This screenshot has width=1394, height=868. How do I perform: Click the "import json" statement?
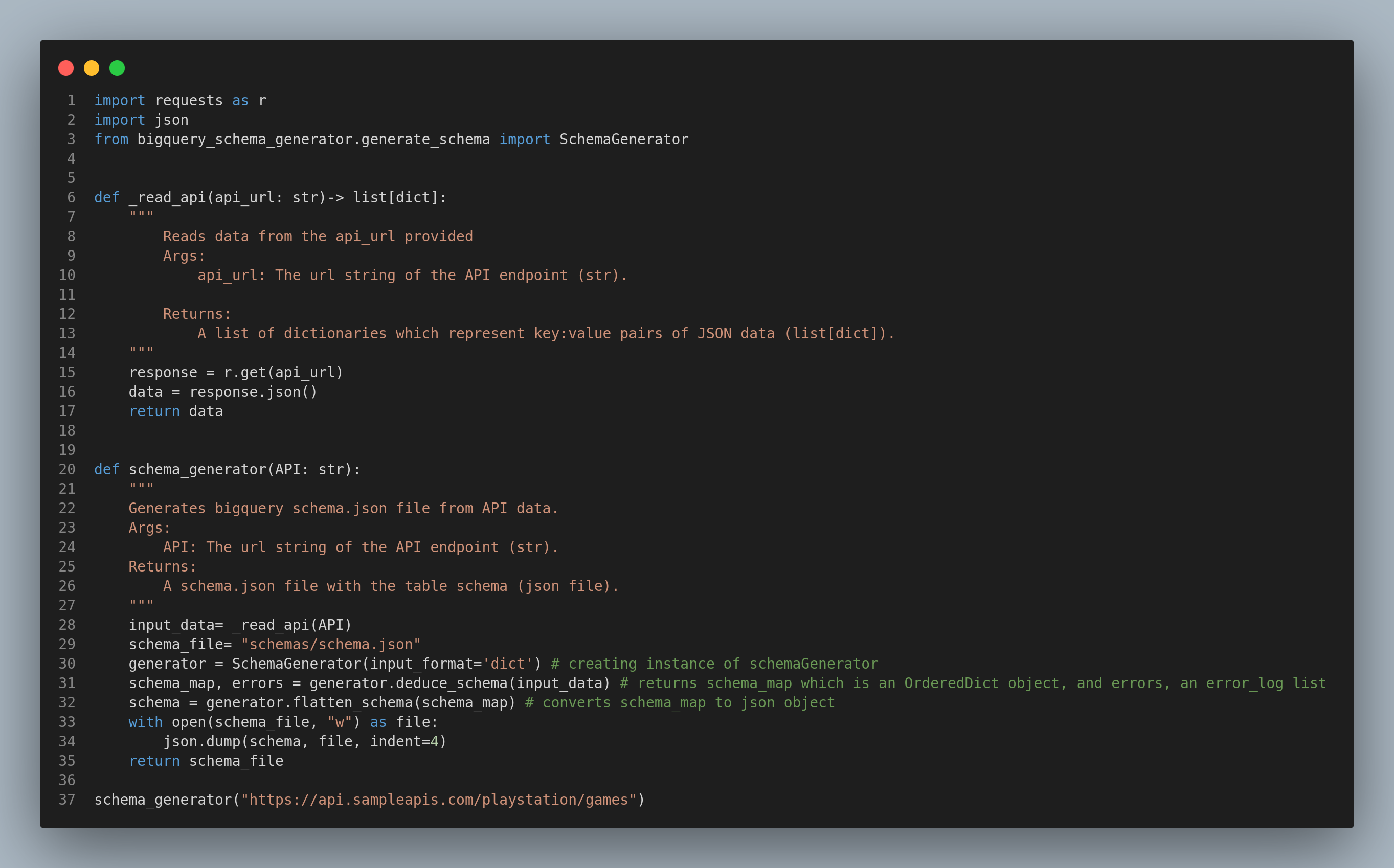click(141, 120)
